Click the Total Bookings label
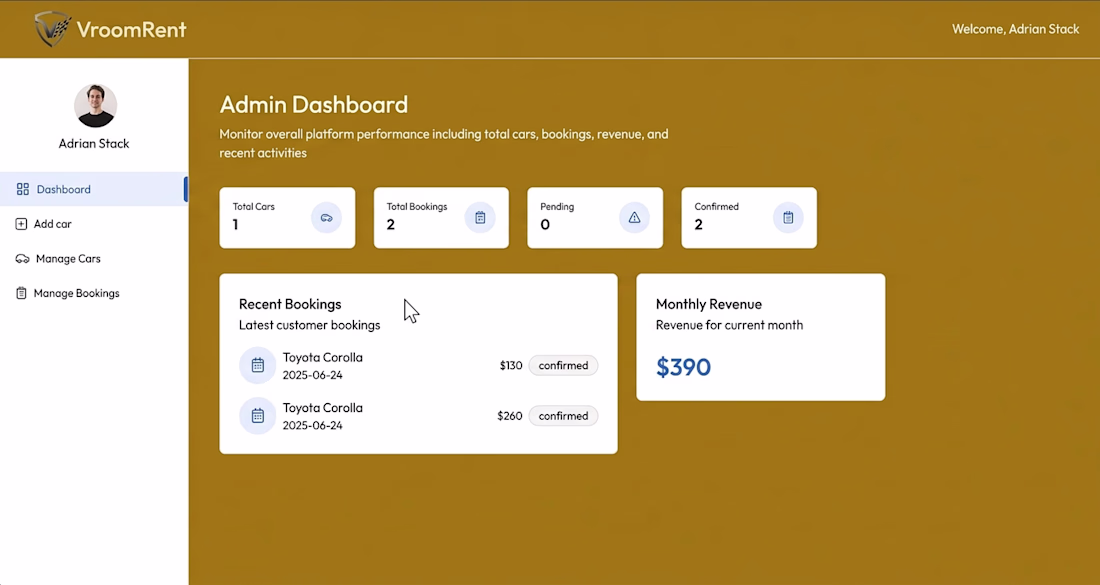The image size is (1100, 585). [x=417, y=207]
